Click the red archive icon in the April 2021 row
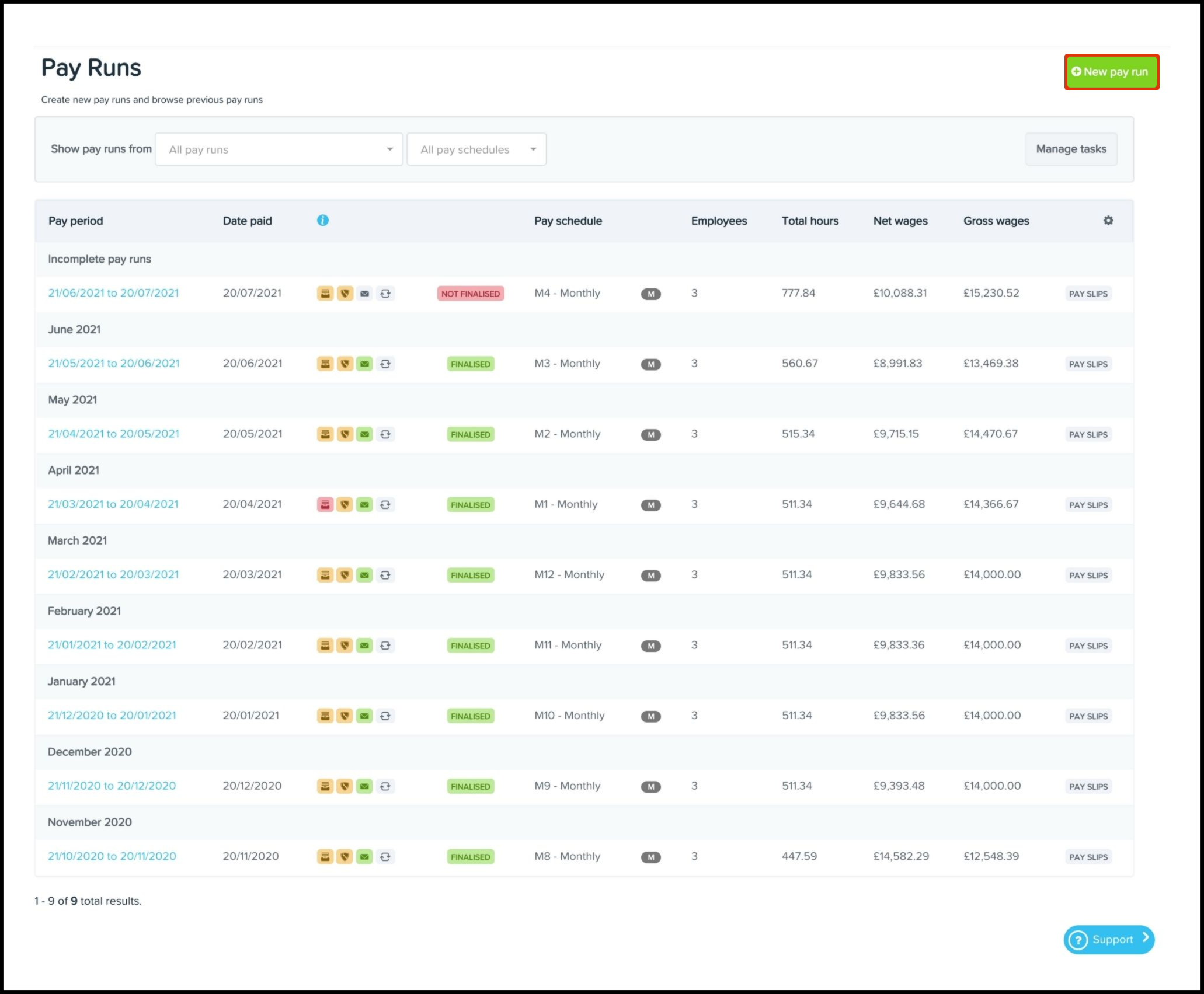The width and height of the screenshot is (1204, 994). pyautogui.click(x=325, y=505)
